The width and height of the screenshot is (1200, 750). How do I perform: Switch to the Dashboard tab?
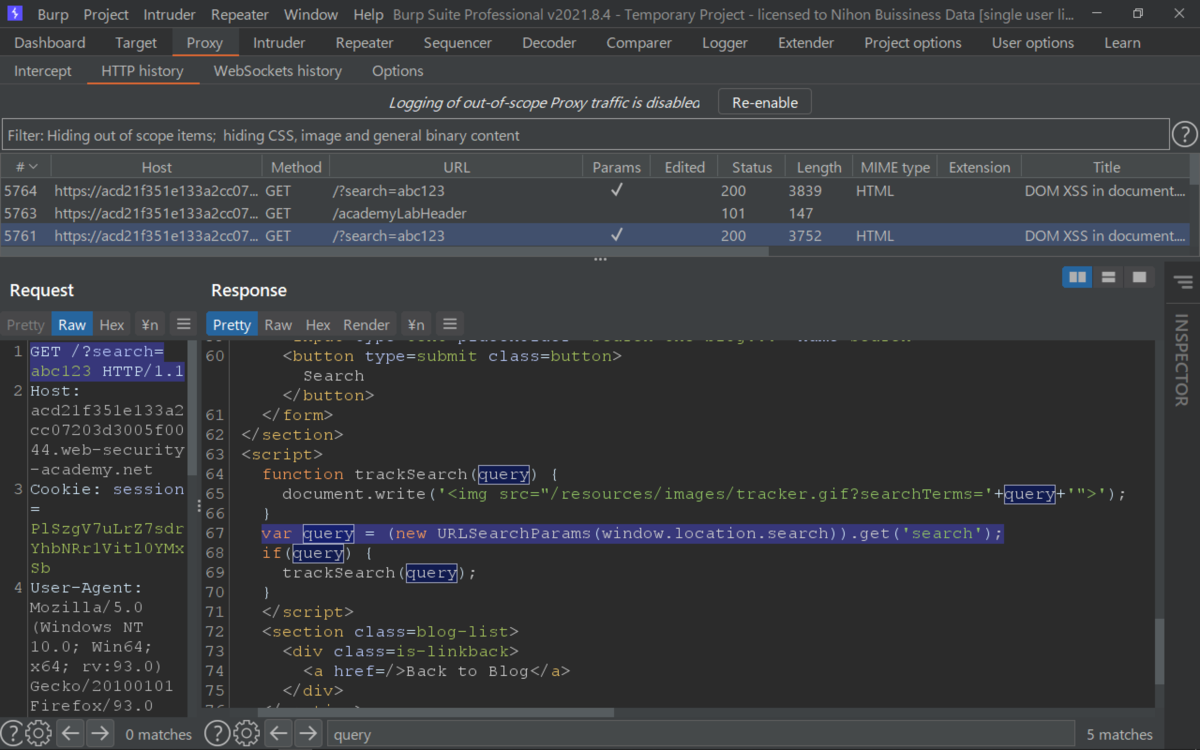50,43
